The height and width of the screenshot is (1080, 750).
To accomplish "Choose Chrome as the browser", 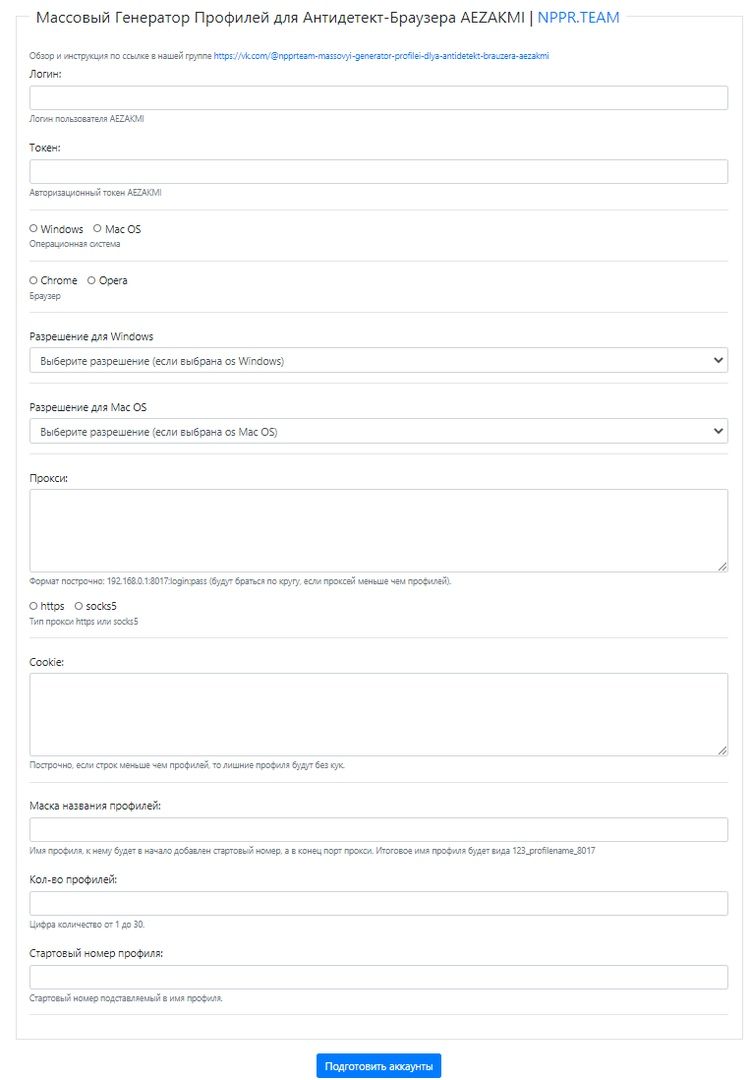I will coord(33,280).
